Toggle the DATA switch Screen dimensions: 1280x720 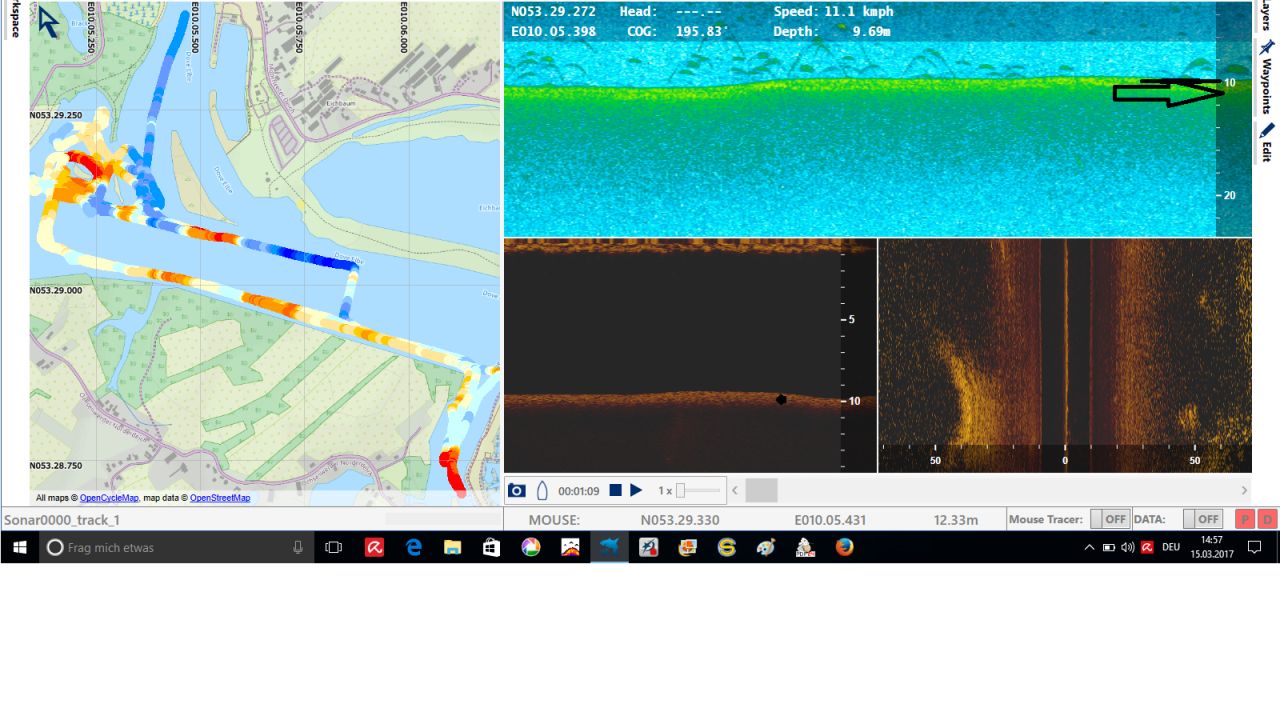click(x=1202, y=519)
